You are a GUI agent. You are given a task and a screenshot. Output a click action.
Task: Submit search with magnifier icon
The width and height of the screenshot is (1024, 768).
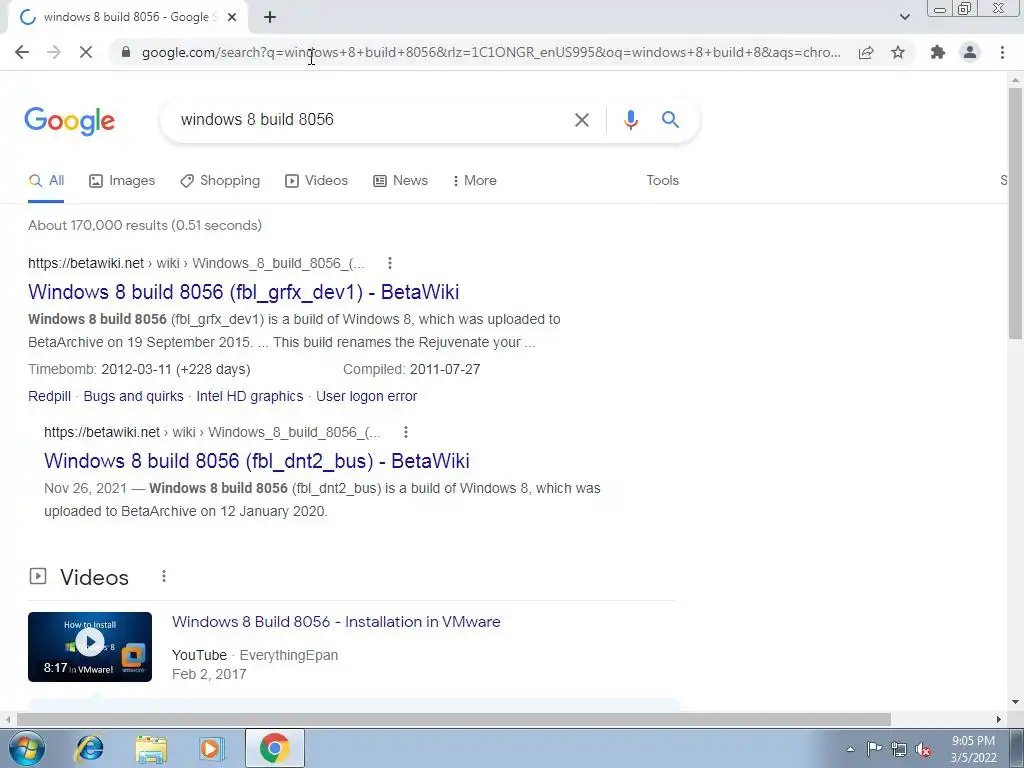point(670,120)
